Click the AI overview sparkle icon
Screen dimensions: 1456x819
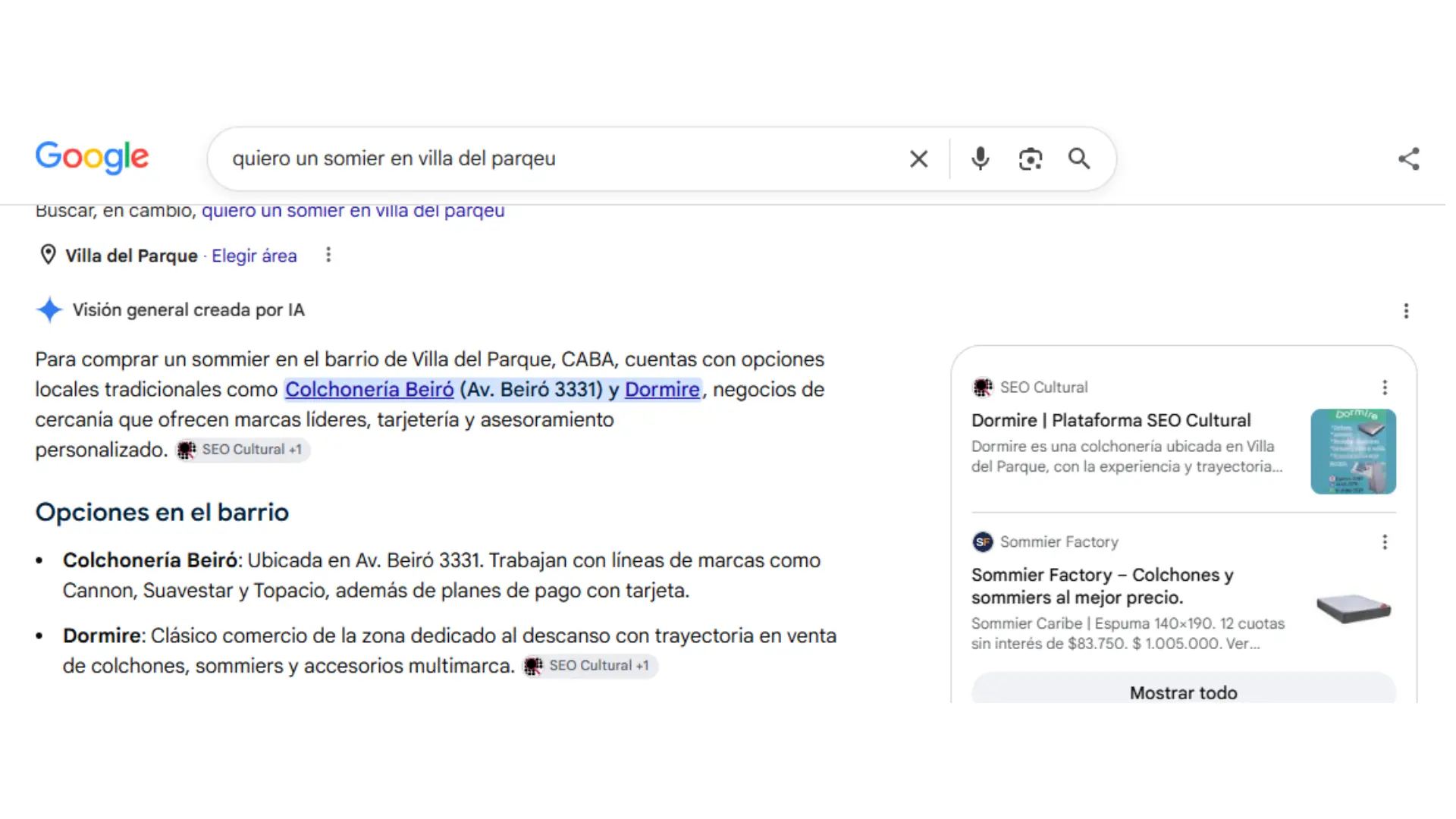[x=49, y=309]
